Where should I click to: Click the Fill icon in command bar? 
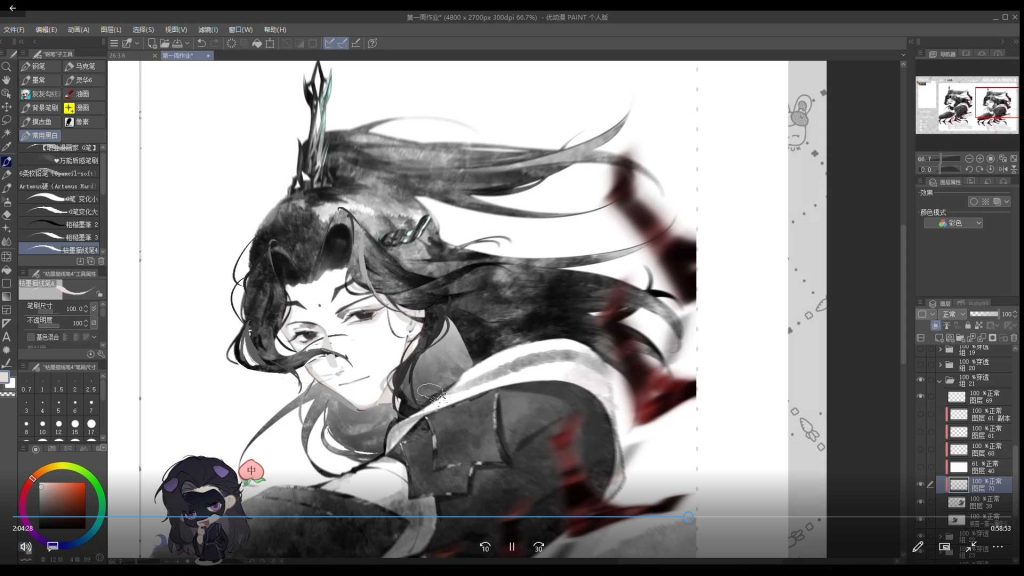pos(257,43)
